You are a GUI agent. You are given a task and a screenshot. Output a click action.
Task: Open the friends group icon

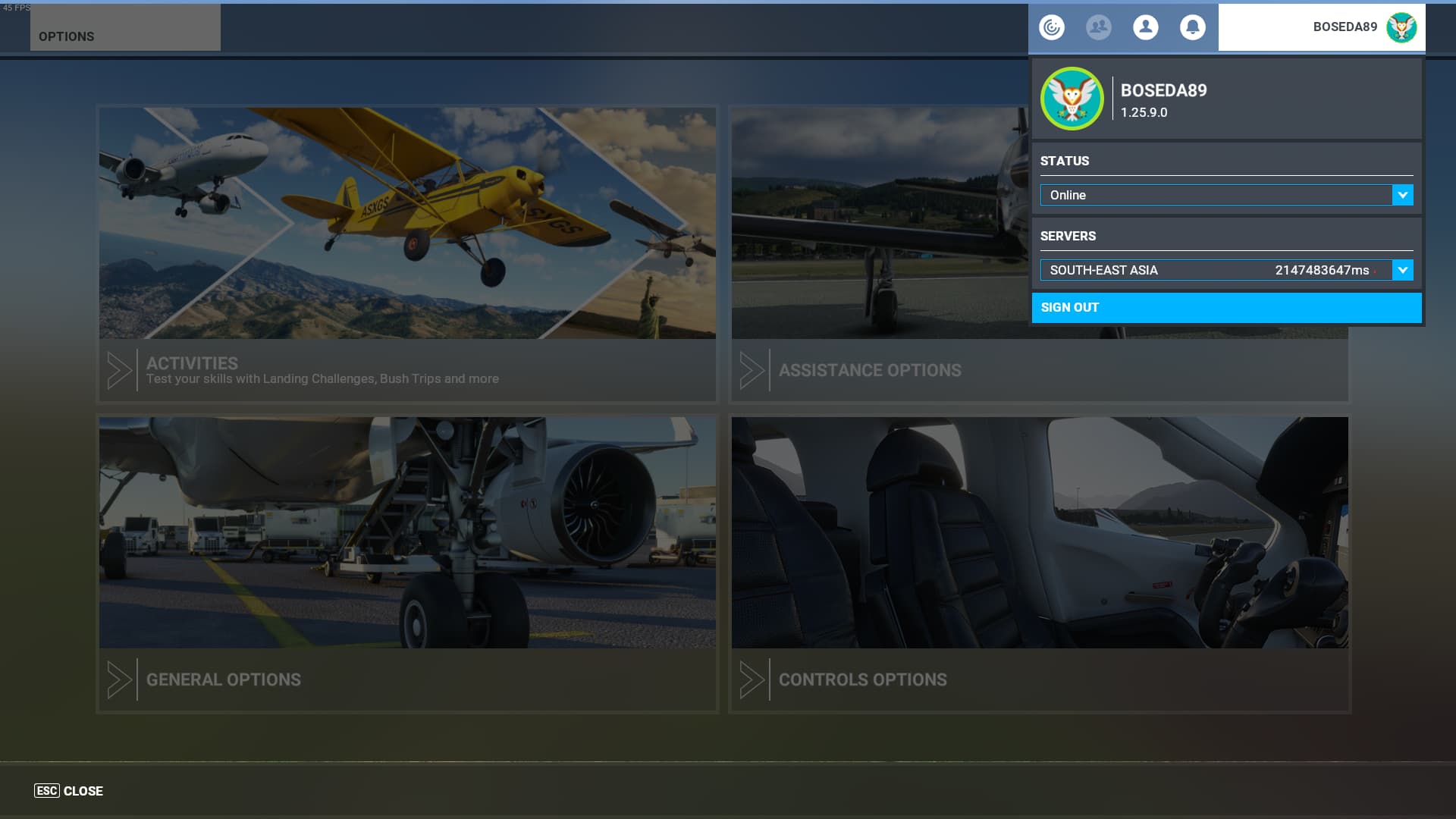click(1098, 27)
